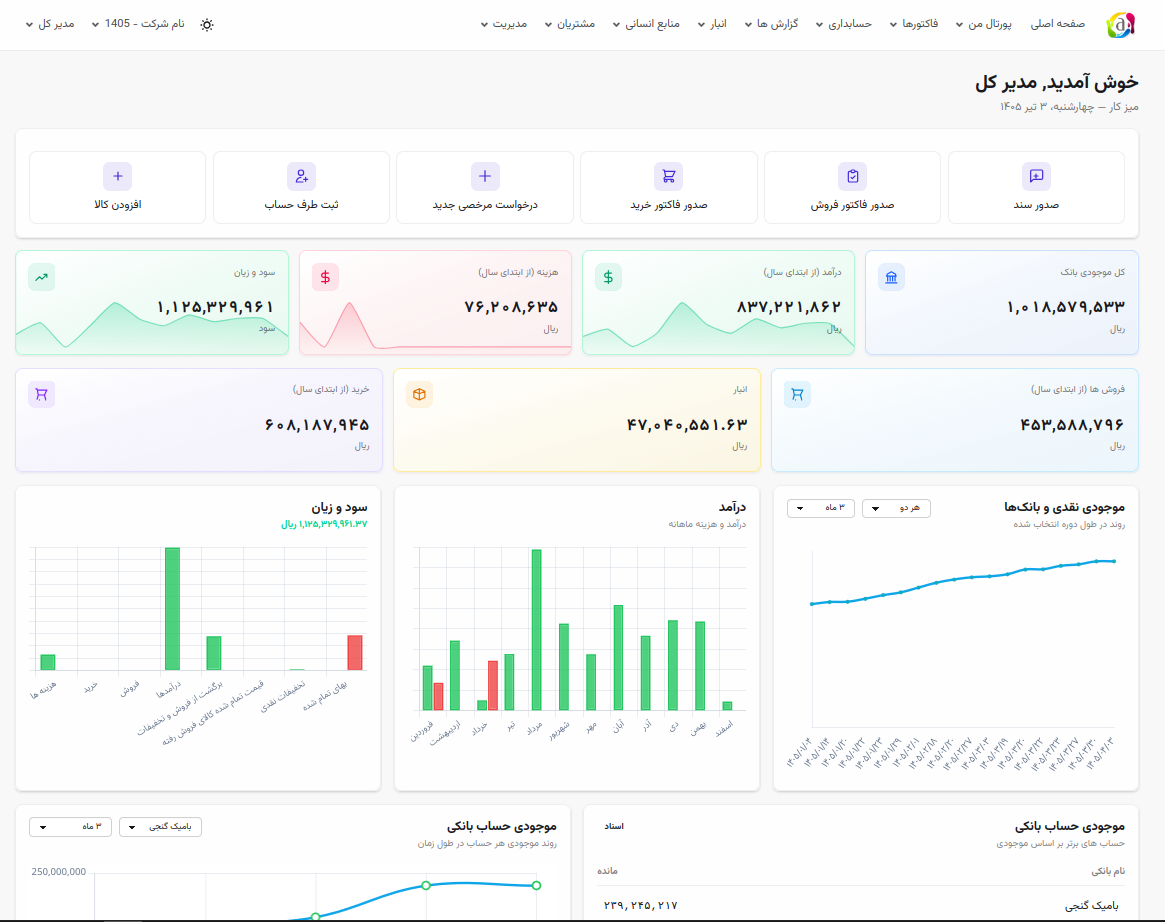Click the خوش آمدید, مدیر کل heading
Viewport: 1165px width, 922px height.
[1056, 82]
